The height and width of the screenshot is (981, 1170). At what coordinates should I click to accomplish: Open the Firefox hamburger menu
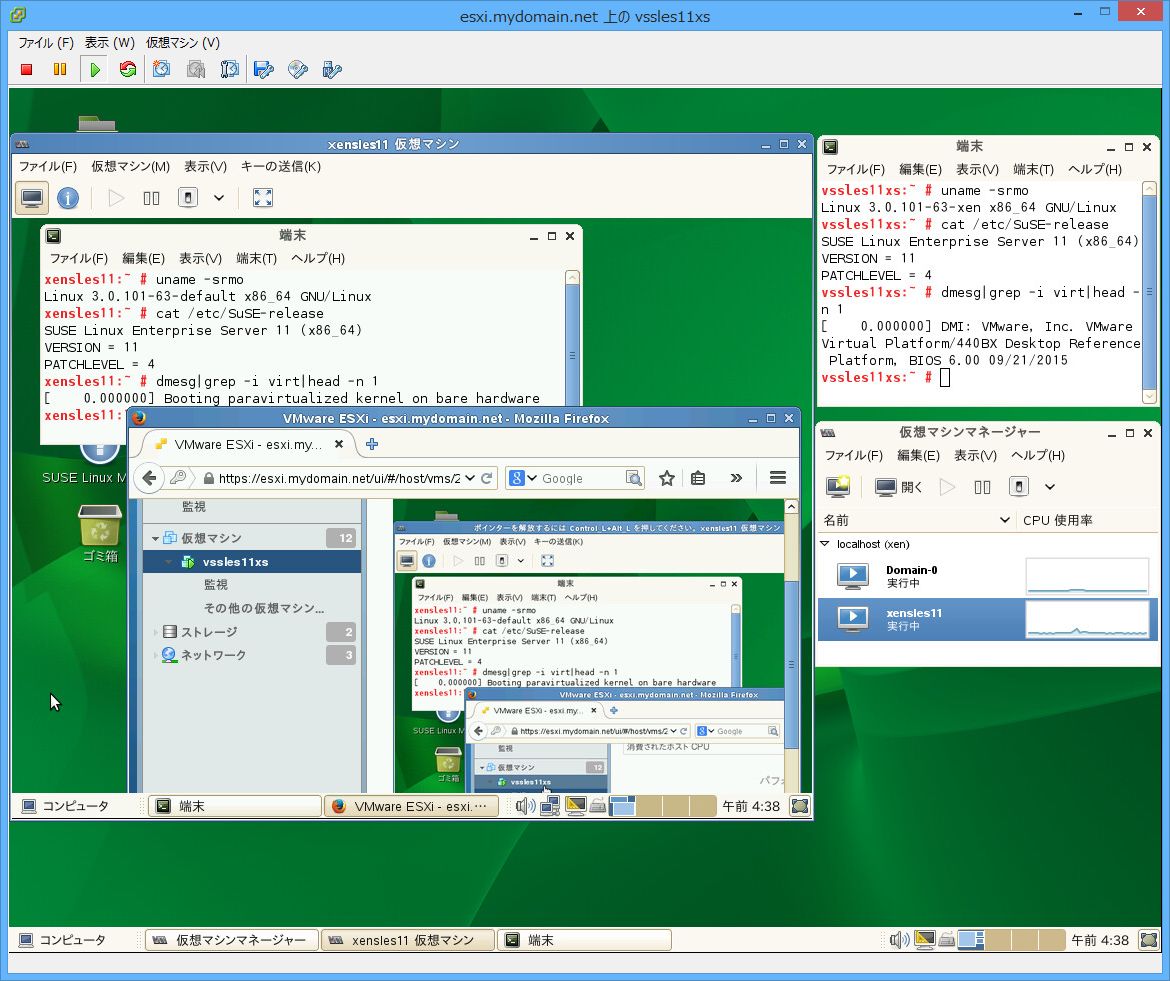778,478
